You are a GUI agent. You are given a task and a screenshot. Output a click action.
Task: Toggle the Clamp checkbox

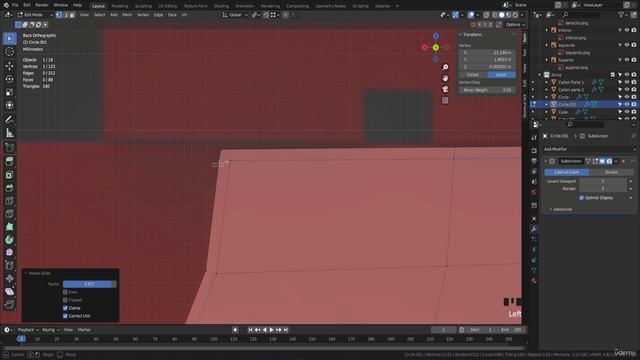pos(65,308)
